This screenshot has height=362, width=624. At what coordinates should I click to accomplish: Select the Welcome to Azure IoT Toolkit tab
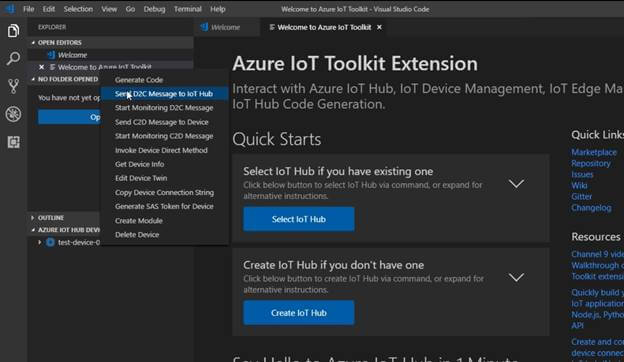324,27
